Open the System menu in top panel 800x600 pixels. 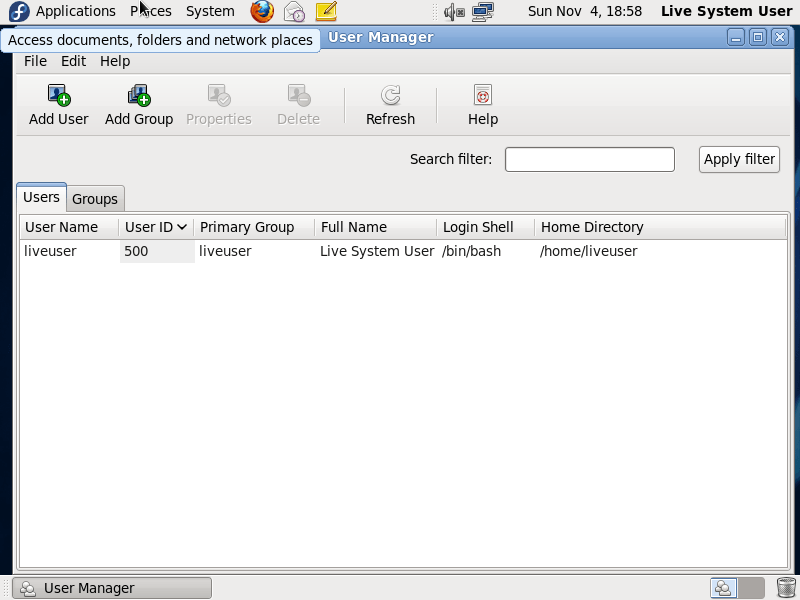pos(210,11)
